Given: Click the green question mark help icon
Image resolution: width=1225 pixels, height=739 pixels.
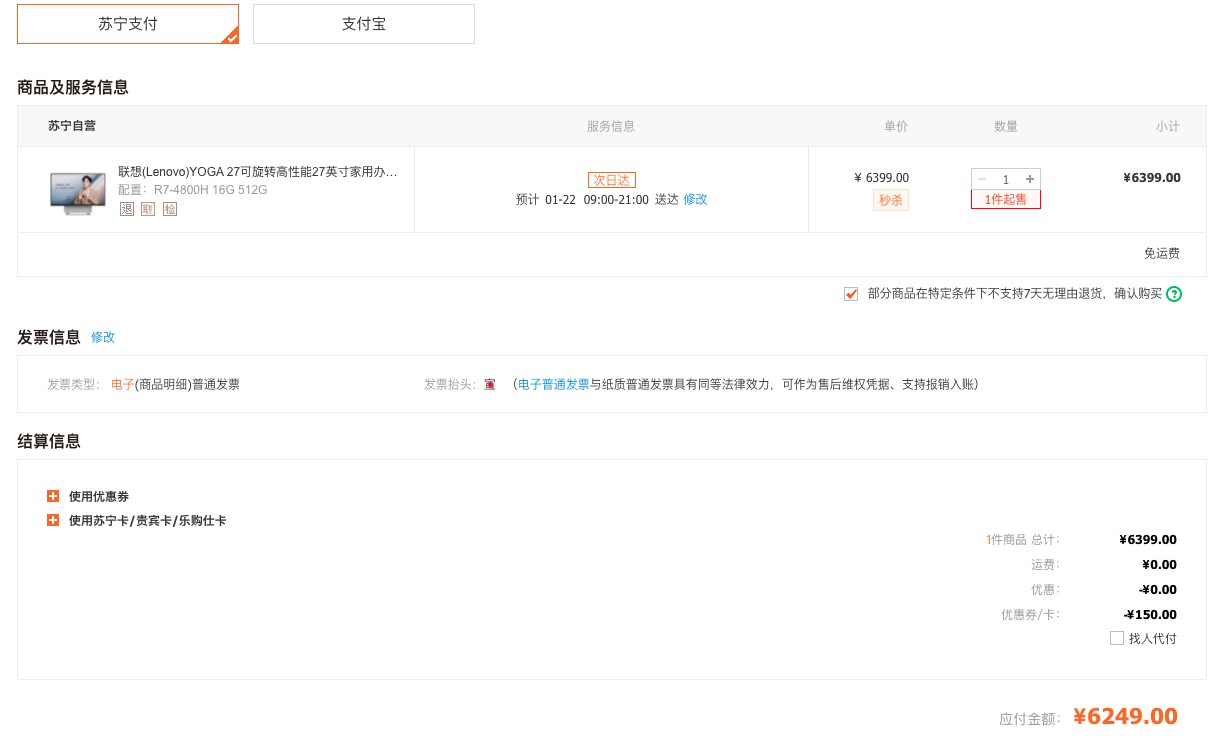Looking at the screenshot, I should click(1174, 294).
